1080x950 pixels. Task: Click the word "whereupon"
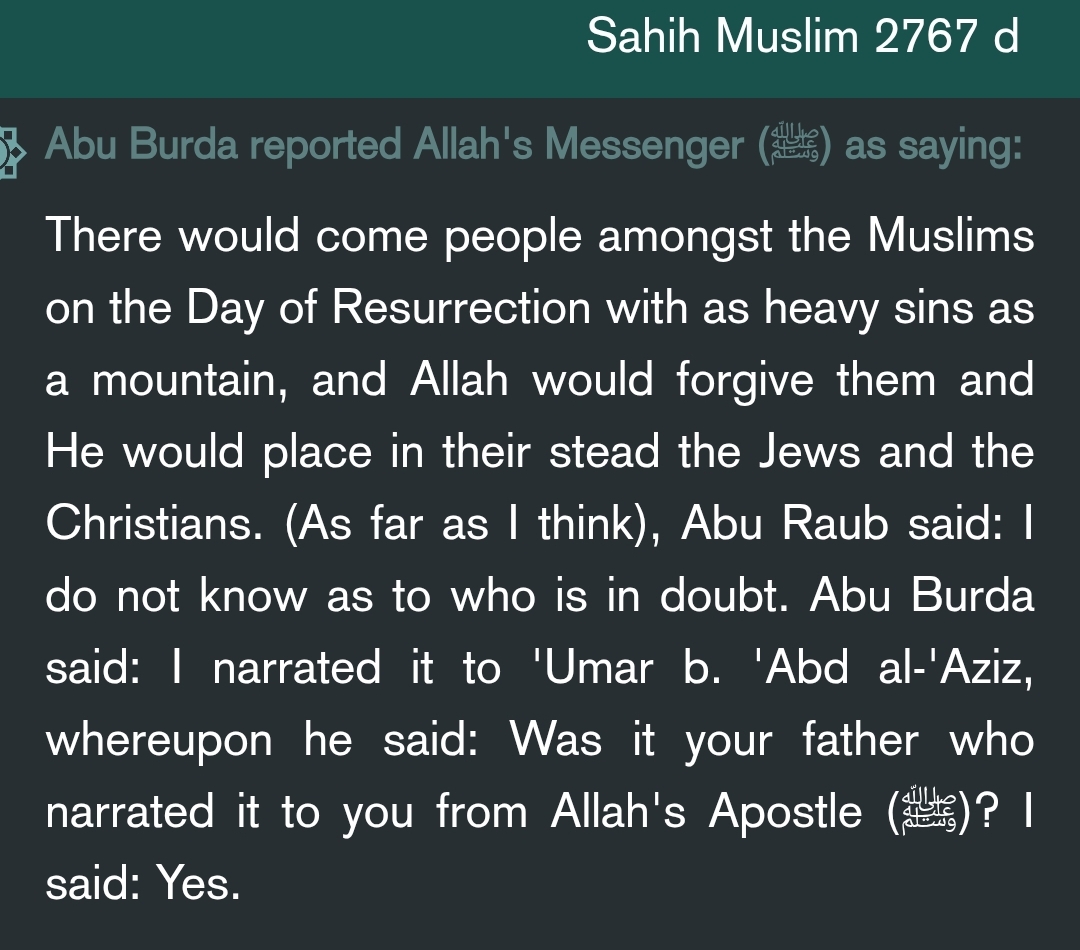tap(159, 741)
